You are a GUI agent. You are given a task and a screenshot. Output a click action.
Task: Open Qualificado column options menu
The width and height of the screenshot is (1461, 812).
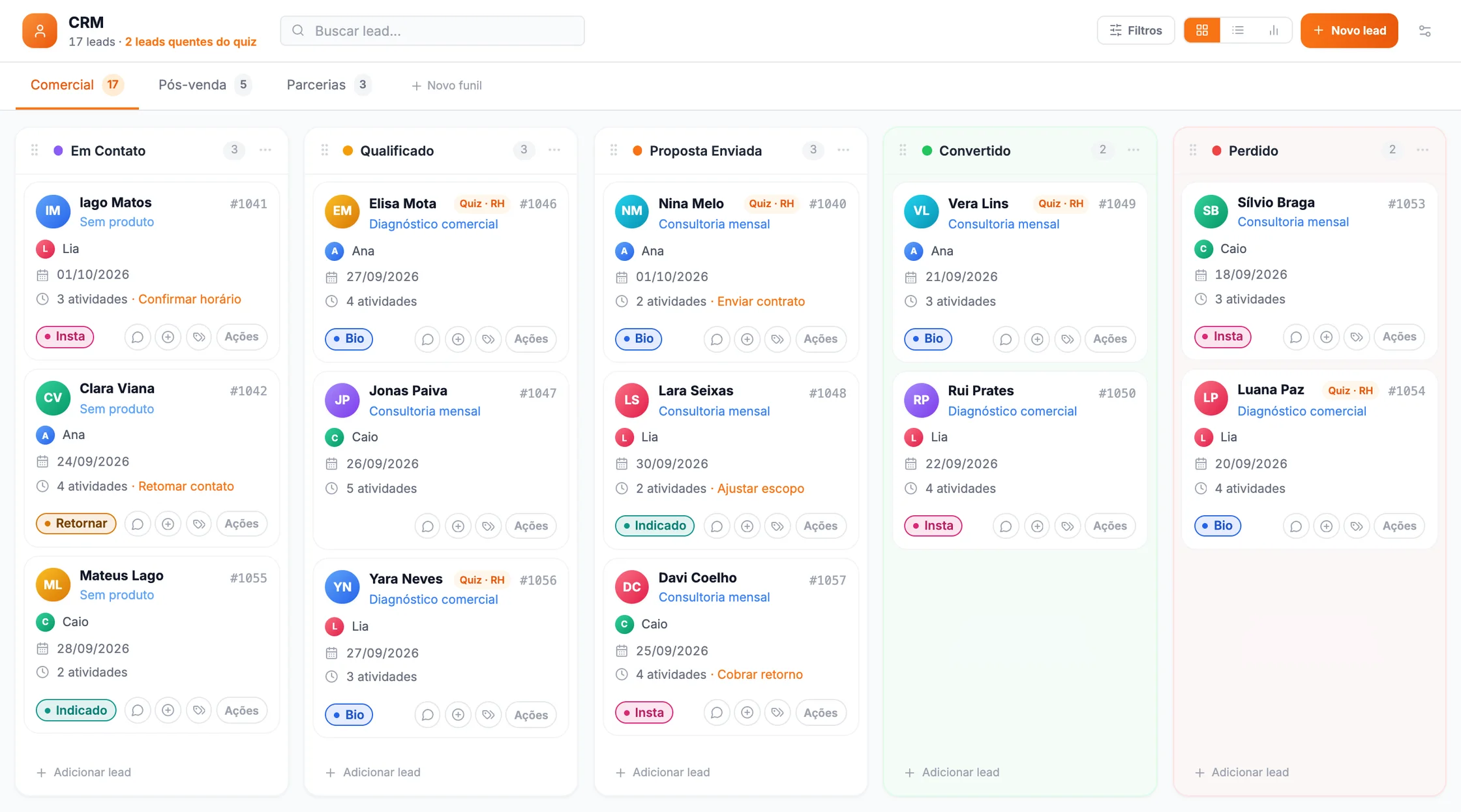click(554, 150)
